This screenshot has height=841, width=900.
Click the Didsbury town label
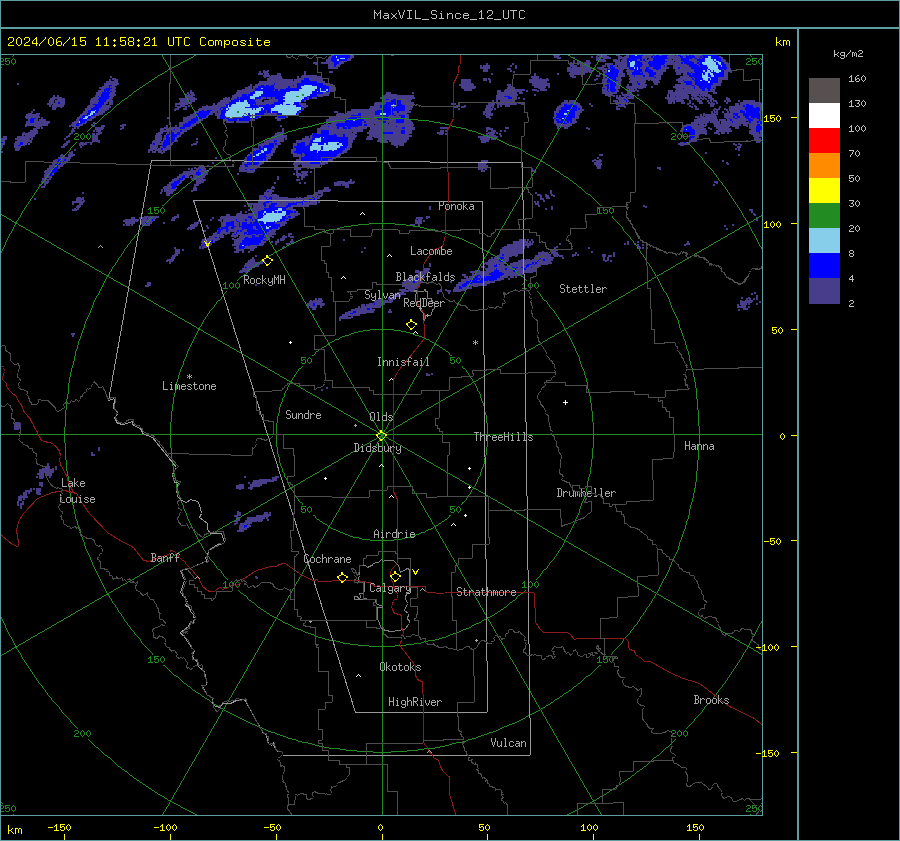tap(378, 448)
